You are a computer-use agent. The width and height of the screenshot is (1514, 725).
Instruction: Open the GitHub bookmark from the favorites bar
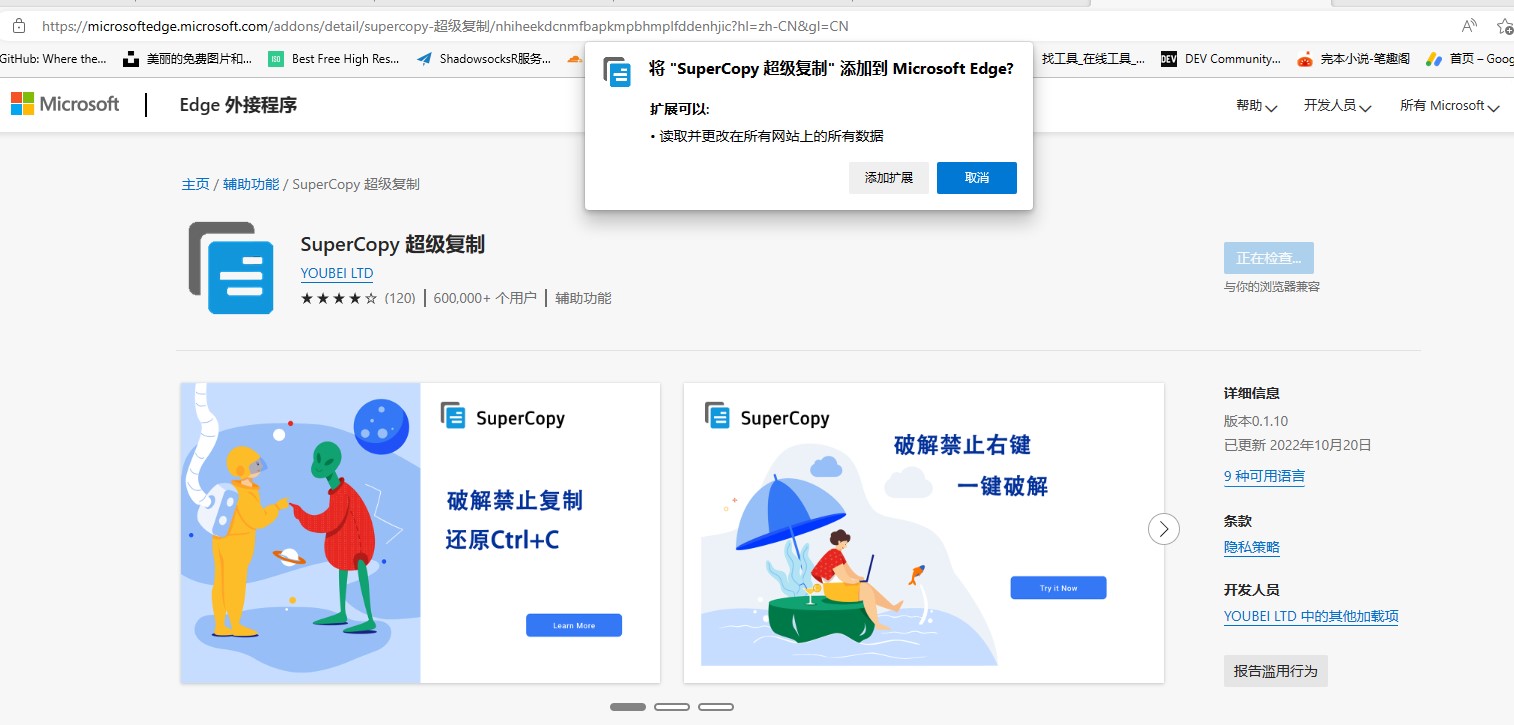click(52, 59)
